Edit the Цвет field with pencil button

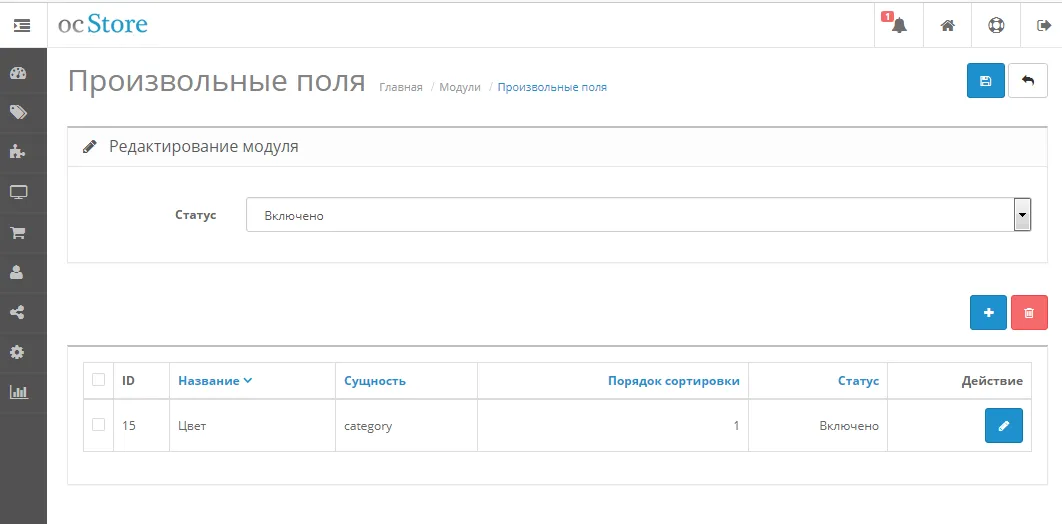1003,426
